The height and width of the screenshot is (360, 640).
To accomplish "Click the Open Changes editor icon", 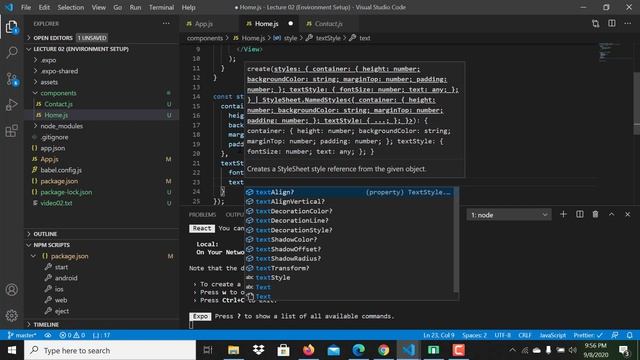I will click(x=596, y=24).
